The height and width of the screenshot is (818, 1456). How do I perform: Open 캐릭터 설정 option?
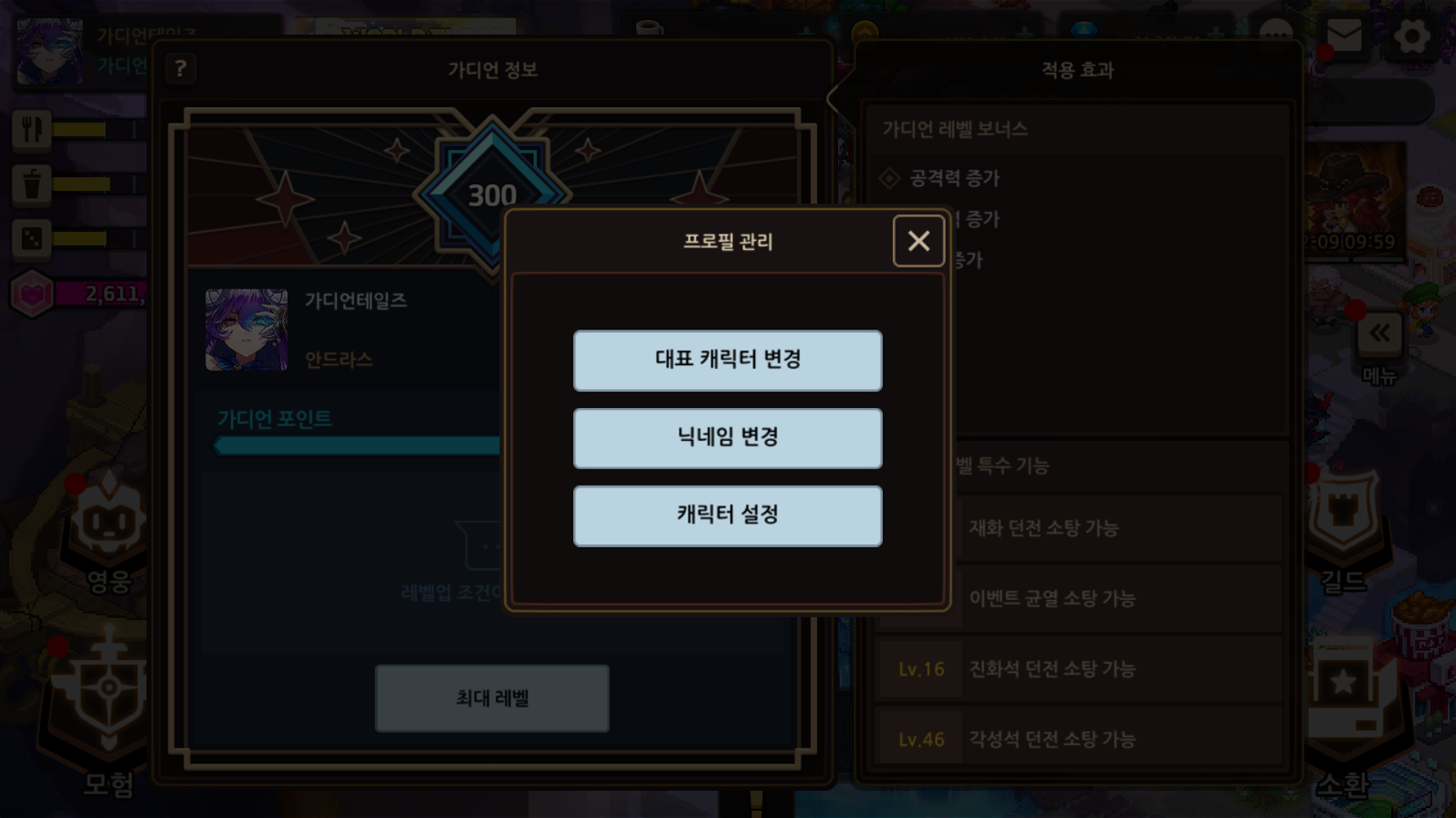pyautogui.click(x=728, y=516)
